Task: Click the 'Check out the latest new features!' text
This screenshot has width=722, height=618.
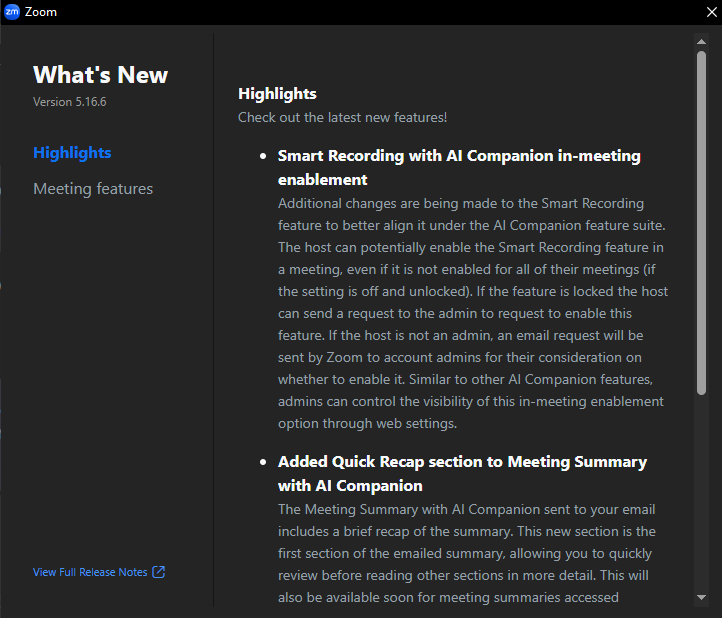Action: (342, 118)
